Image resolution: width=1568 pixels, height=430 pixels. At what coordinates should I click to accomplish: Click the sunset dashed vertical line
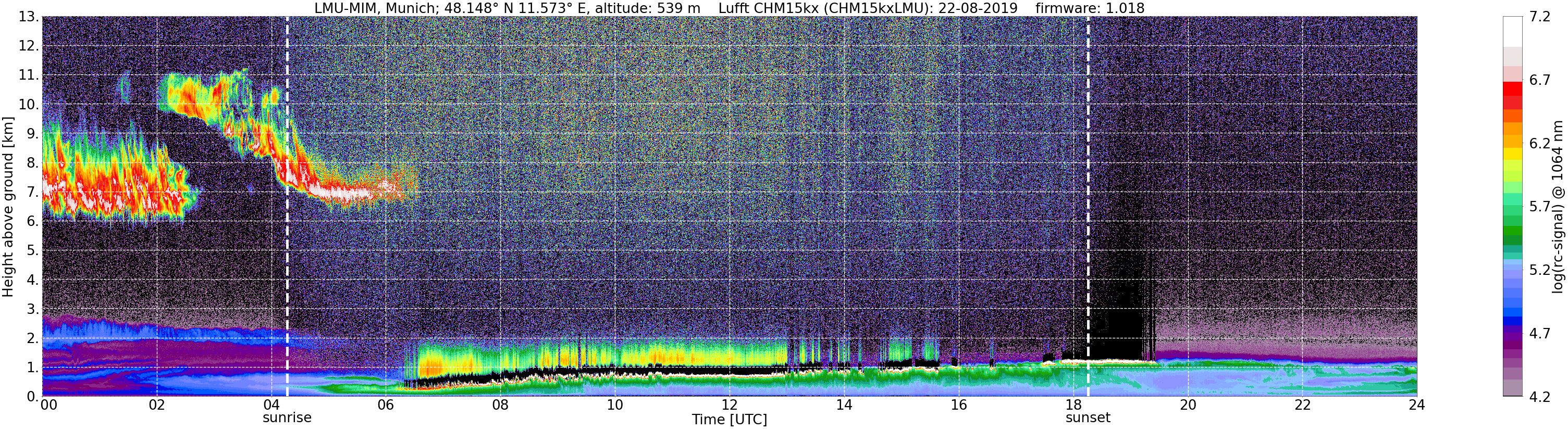click(1089, 206)
